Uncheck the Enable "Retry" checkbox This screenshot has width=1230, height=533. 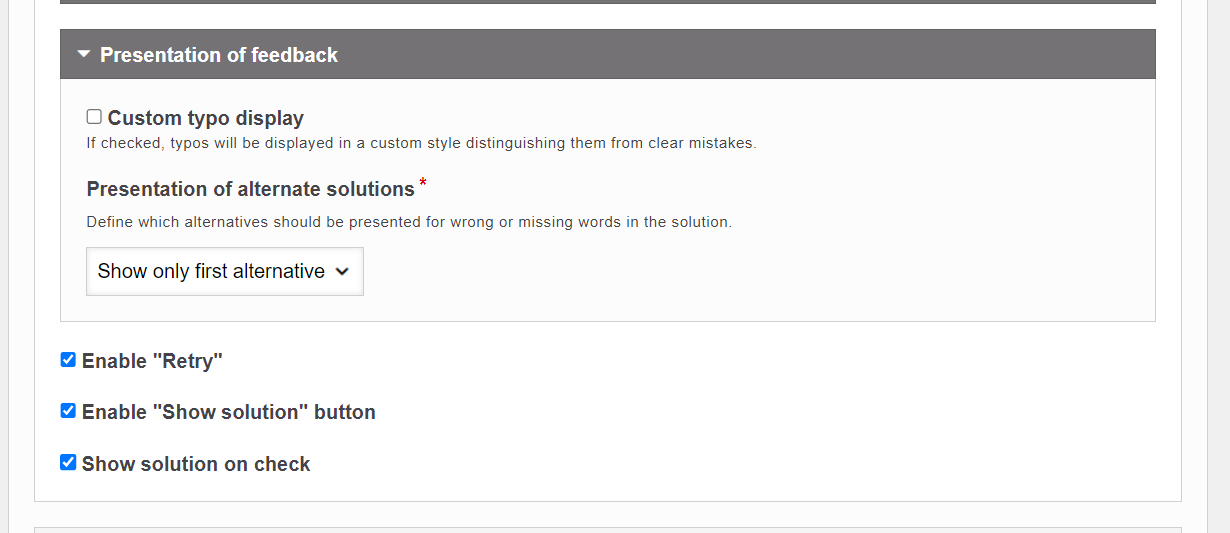point(68,360)
